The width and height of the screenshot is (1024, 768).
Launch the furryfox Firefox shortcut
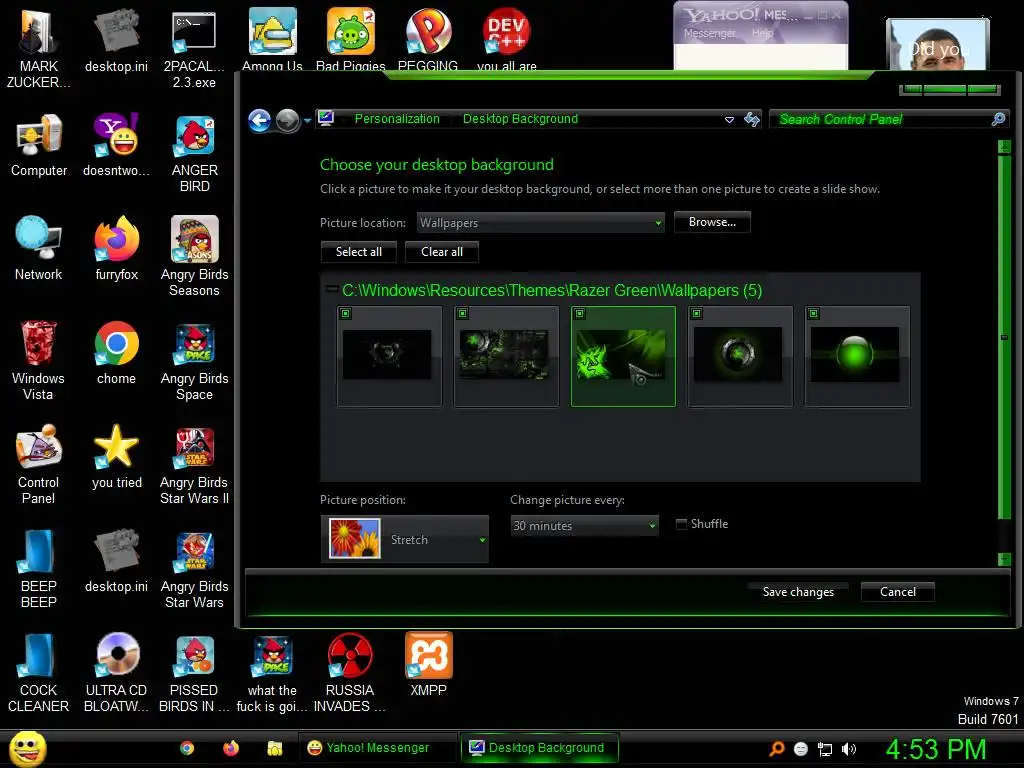[116, 249]
